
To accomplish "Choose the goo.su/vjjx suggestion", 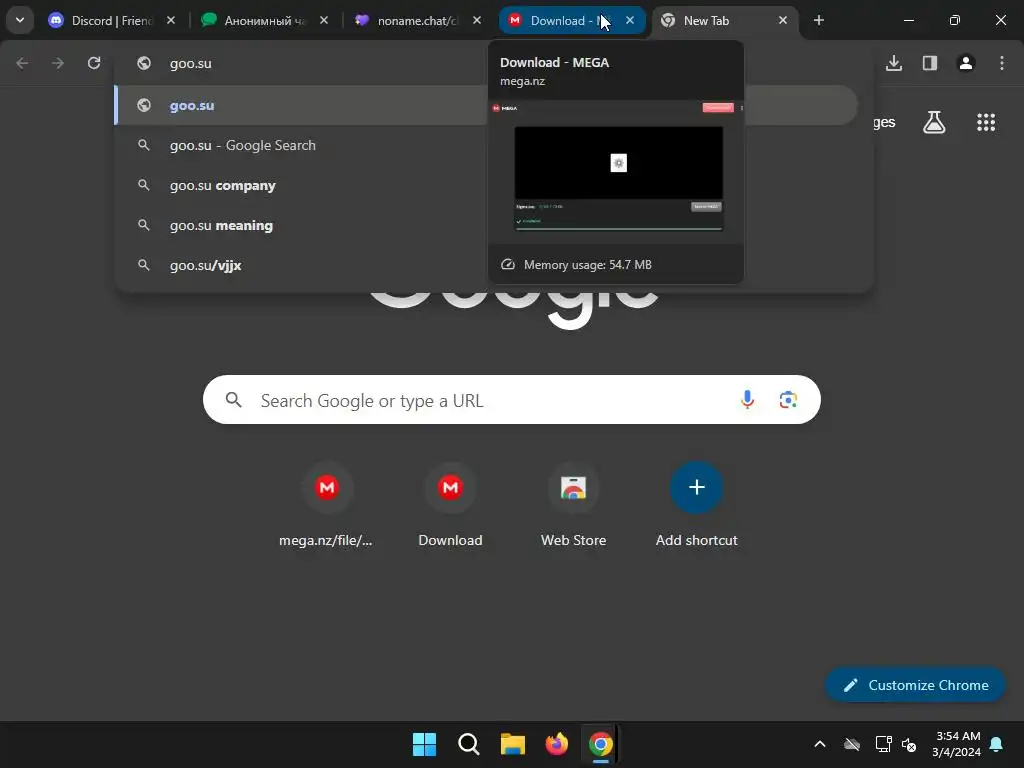I will point(300,265).
